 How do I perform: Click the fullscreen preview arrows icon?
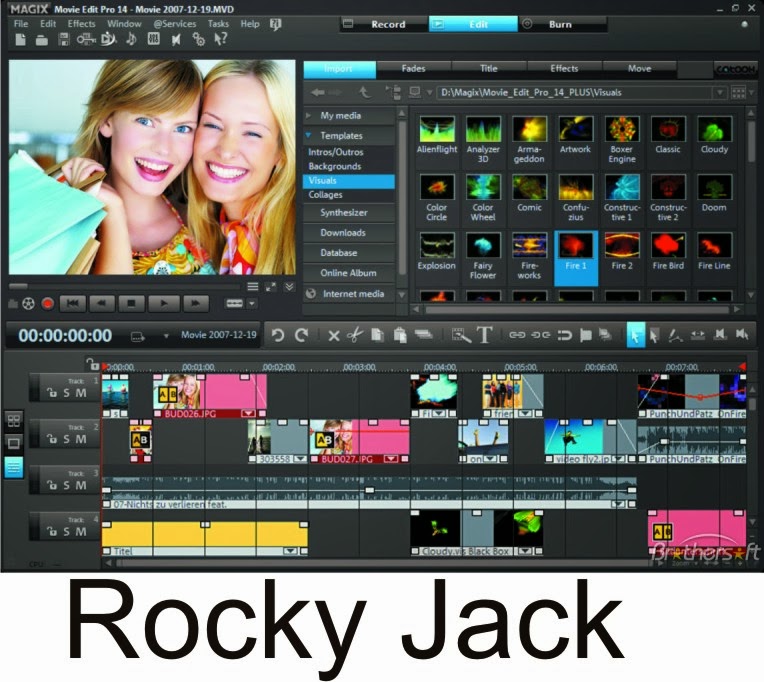[271, 287]
